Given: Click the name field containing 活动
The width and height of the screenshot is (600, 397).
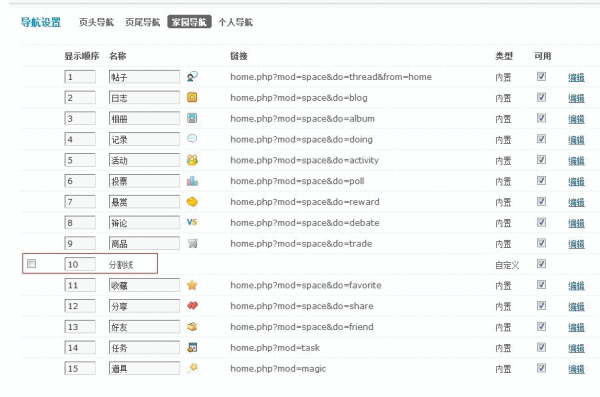Looking at the screenshot, I should pyautogui.click(x=144, y=160).
